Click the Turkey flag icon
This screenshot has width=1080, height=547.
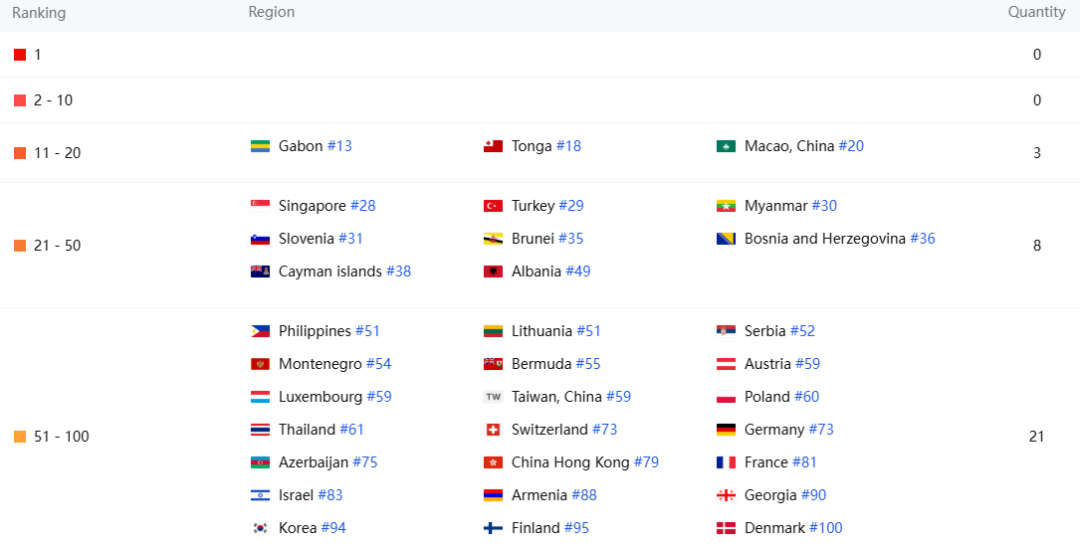coord(492,206)
